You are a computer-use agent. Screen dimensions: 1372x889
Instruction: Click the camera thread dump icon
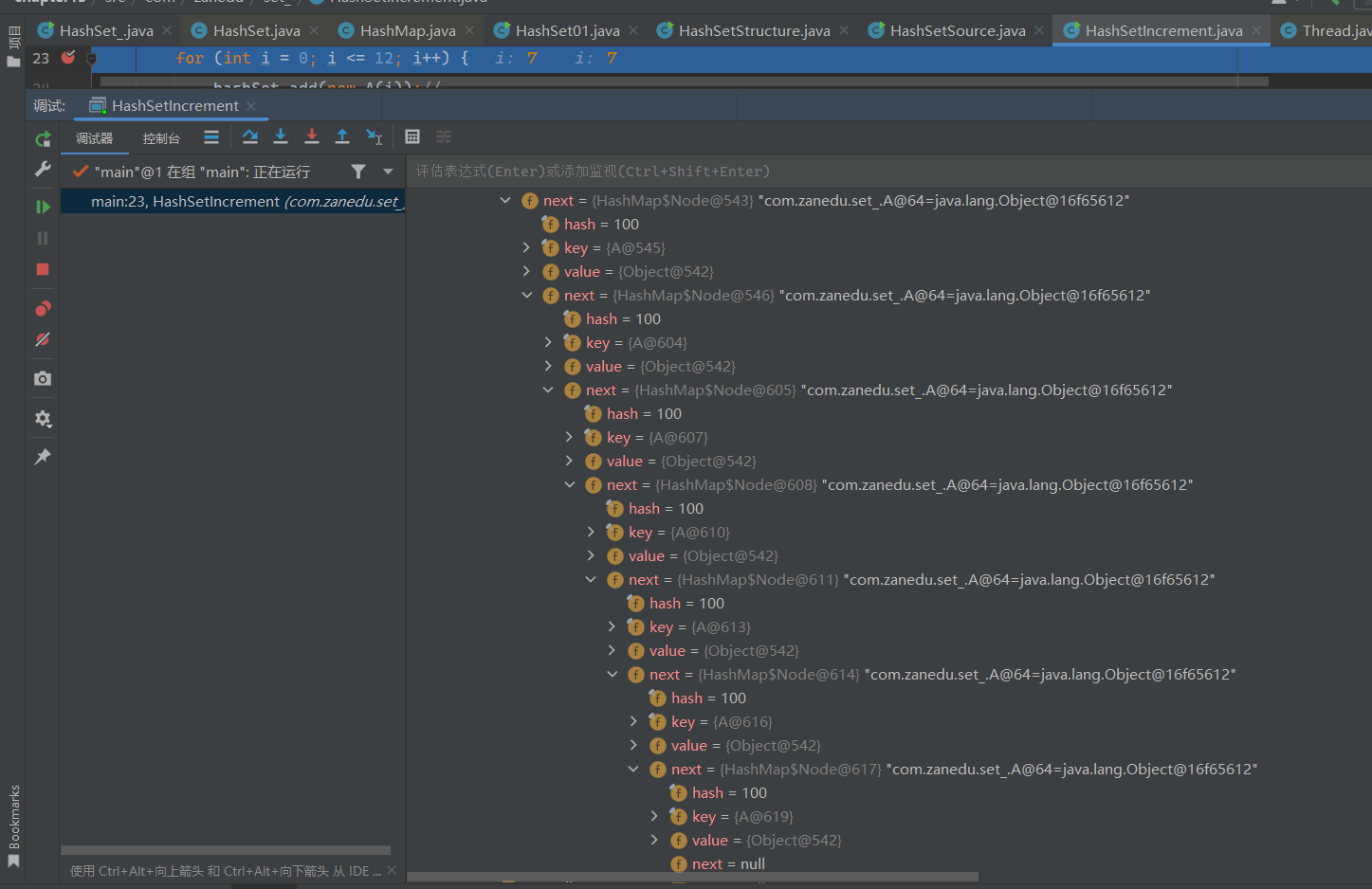pyautogui.click(x=43, y=379)
